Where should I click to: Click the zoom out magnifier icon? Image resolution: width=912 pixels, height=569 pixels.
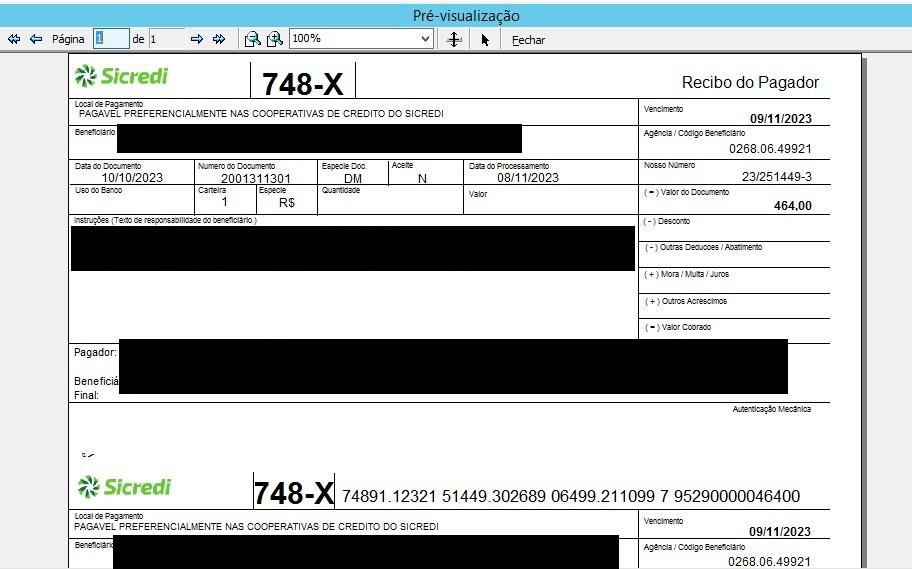(252, 39)
